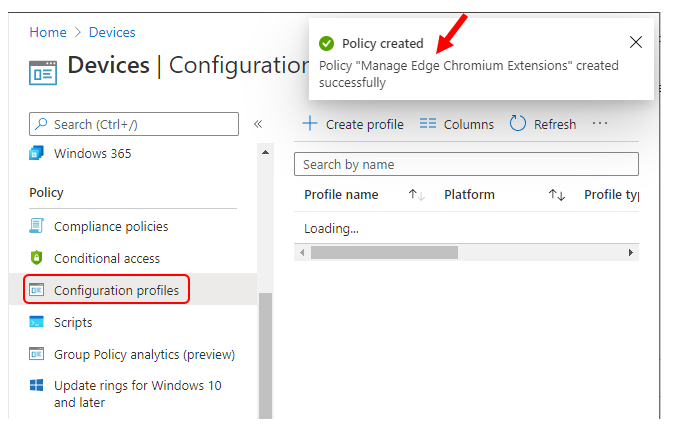Click the magnifier icon in sidebar search
The image size is (674, 433).
[x=41, y=124]
